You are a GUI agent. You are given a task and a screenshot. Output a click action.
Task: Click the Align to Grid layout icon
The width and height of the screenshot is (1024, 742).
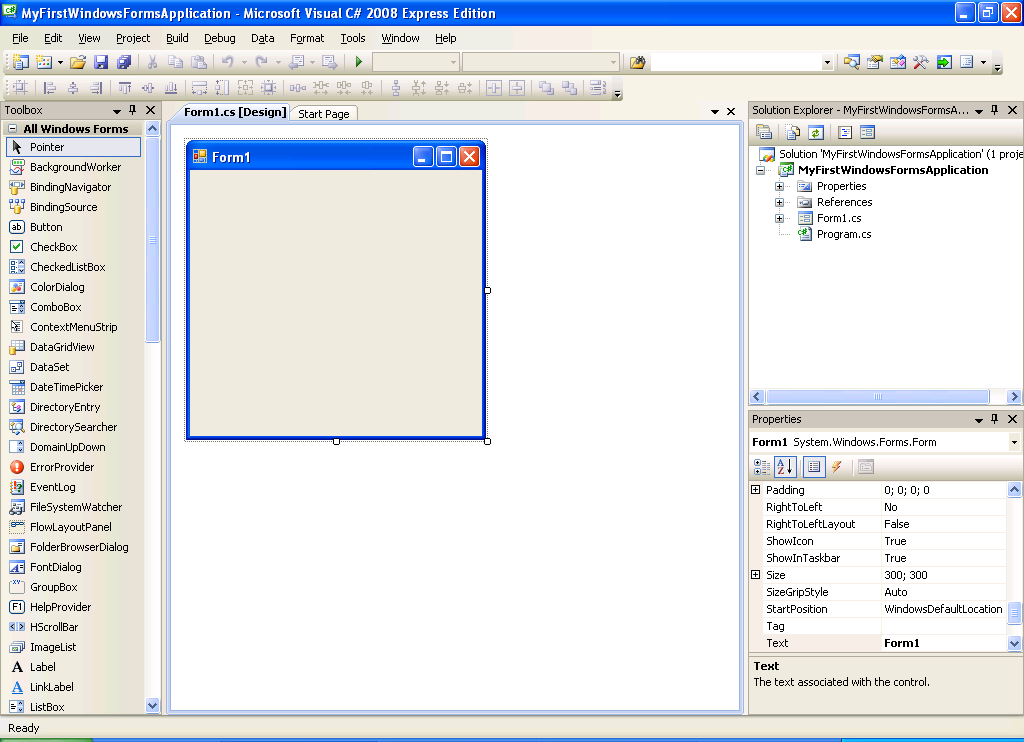(20, 88)
